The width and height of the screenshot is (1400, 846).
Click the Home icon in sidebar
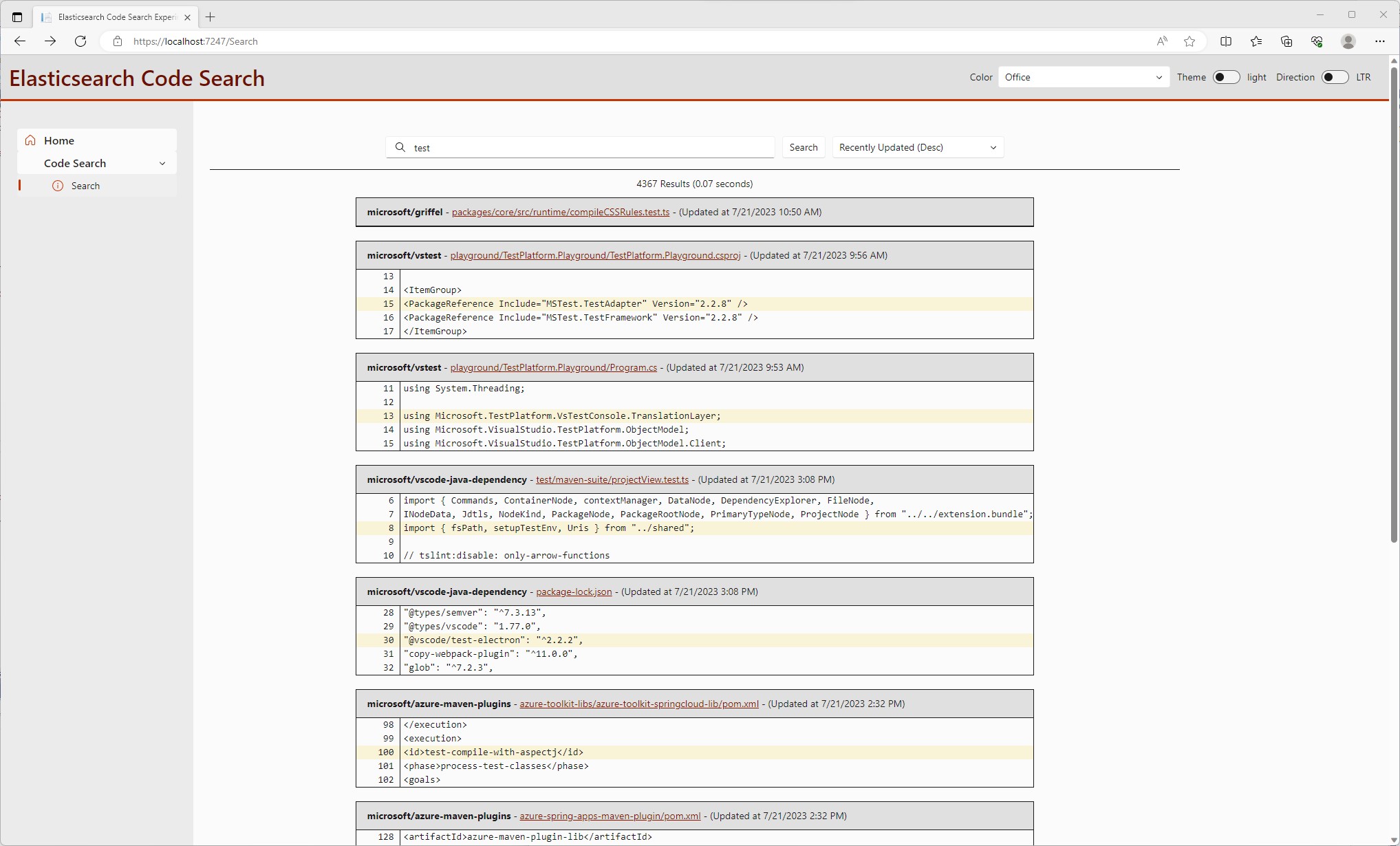(30, 140)
